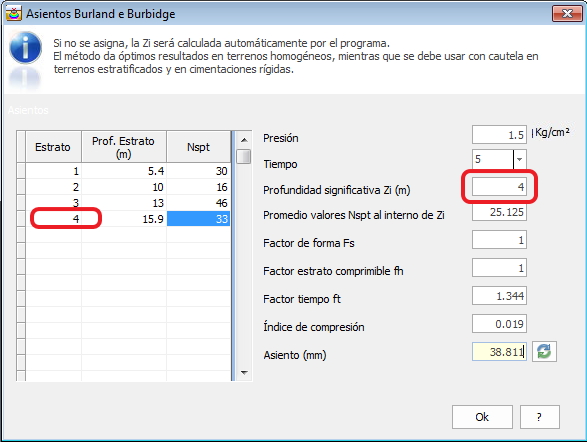Select the Factor de forma Fs field
Screen dimensions: 587x442
499,240
